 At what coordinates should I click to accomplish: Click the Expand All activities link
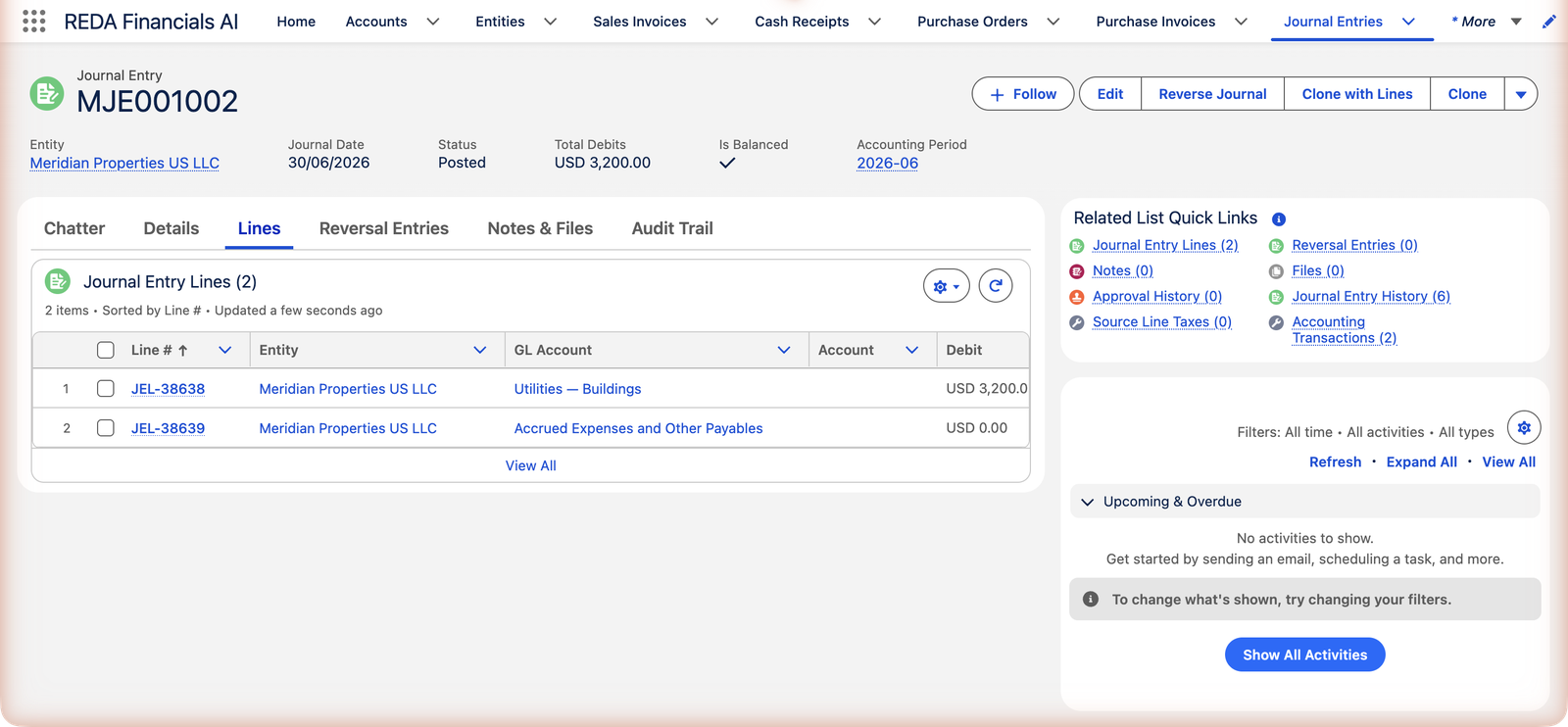pyautogui.click(x=1421, y=462)
